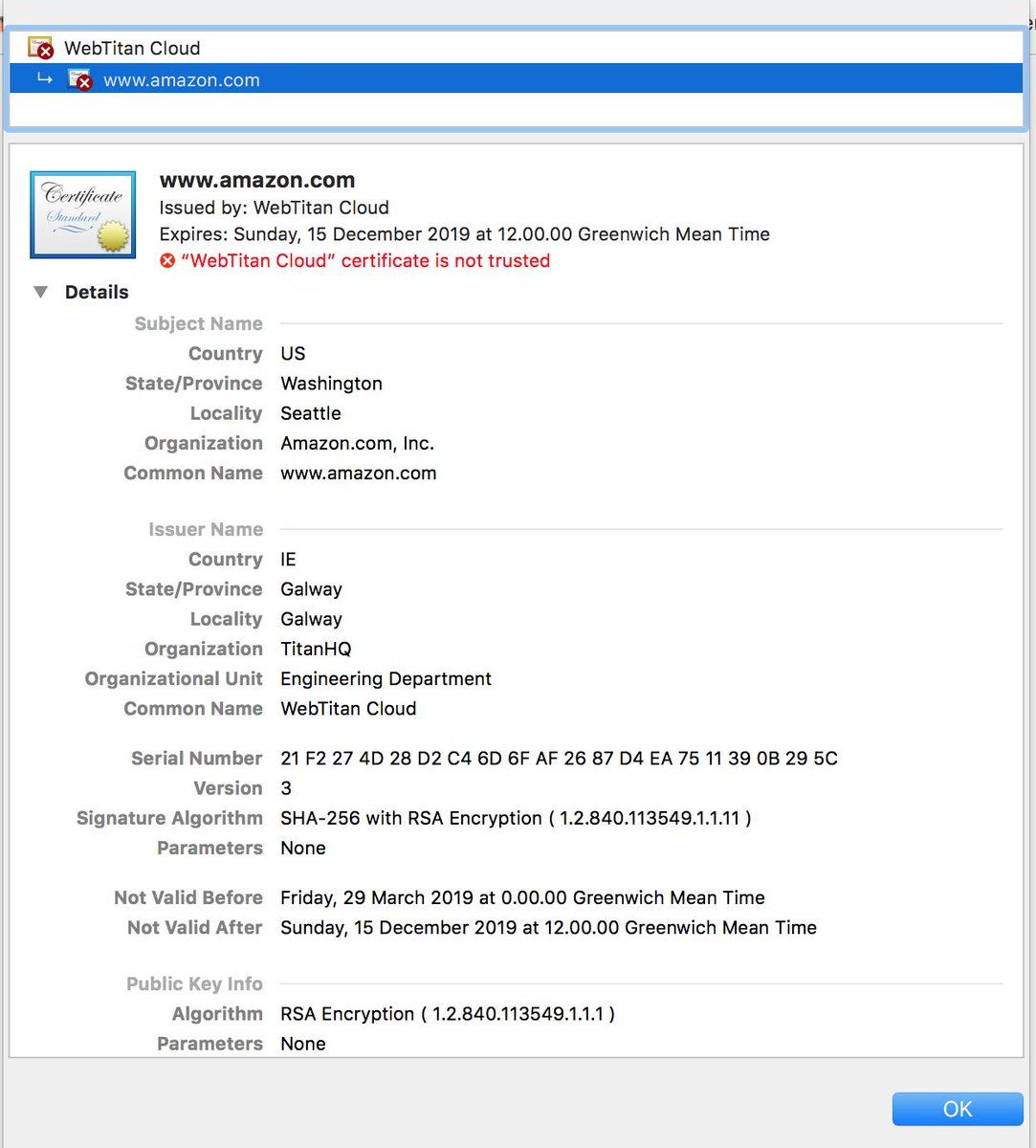Click subject Common Name value www.amazon.com
Screen dimensions: 1036x1148
tap(359, 473)
